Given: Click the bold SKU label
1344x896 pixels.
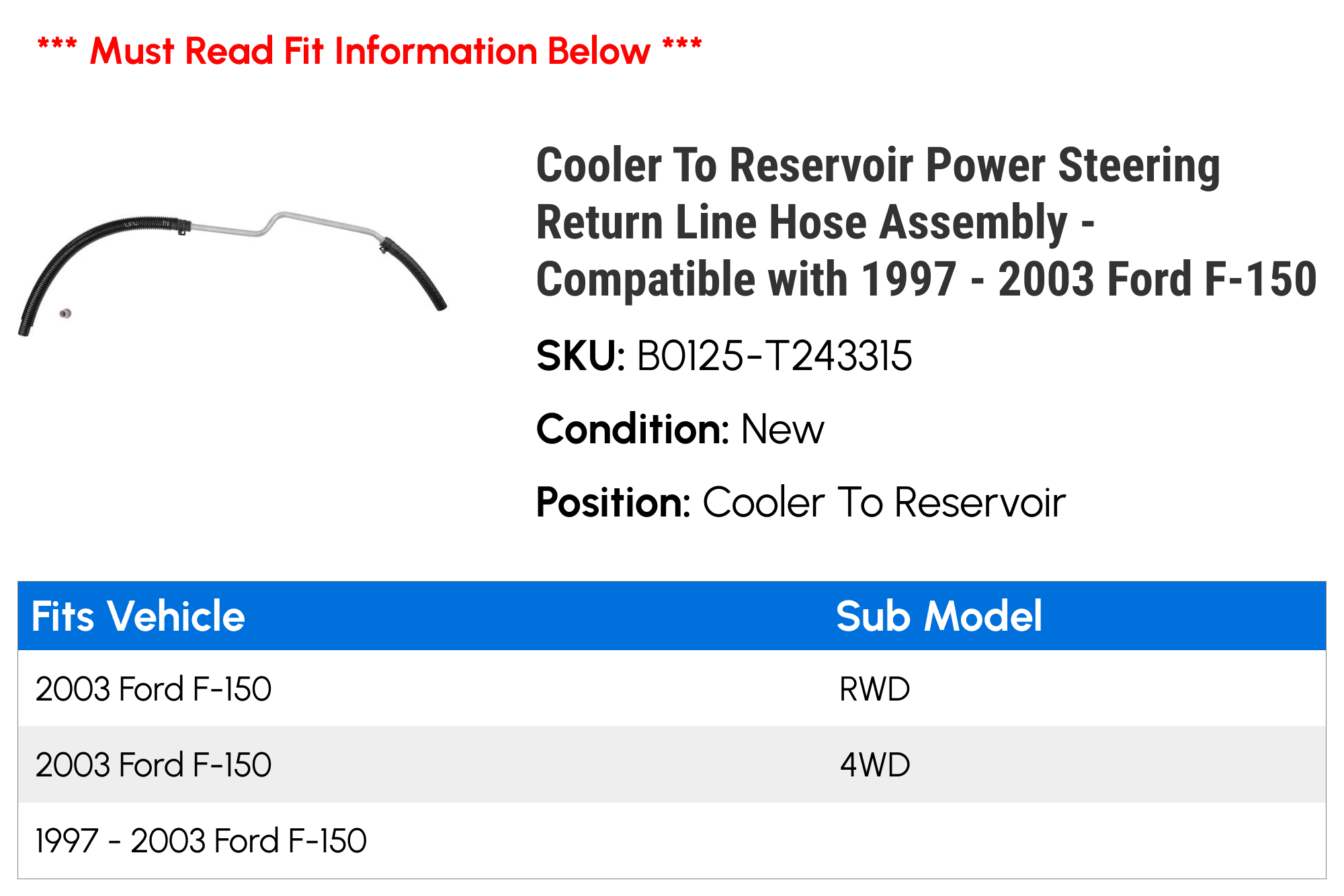Looking at the screenshot, I should click(581, 356).
